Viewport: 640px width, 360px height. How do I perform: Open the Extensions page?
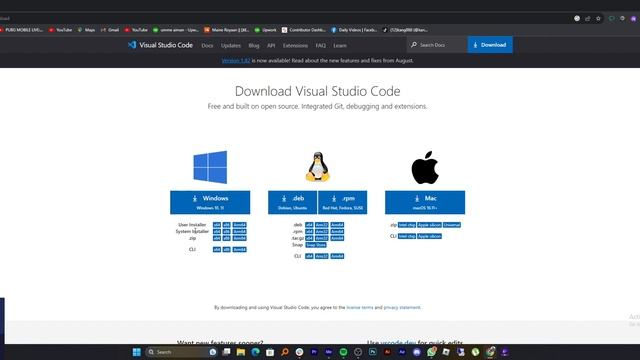295,46
